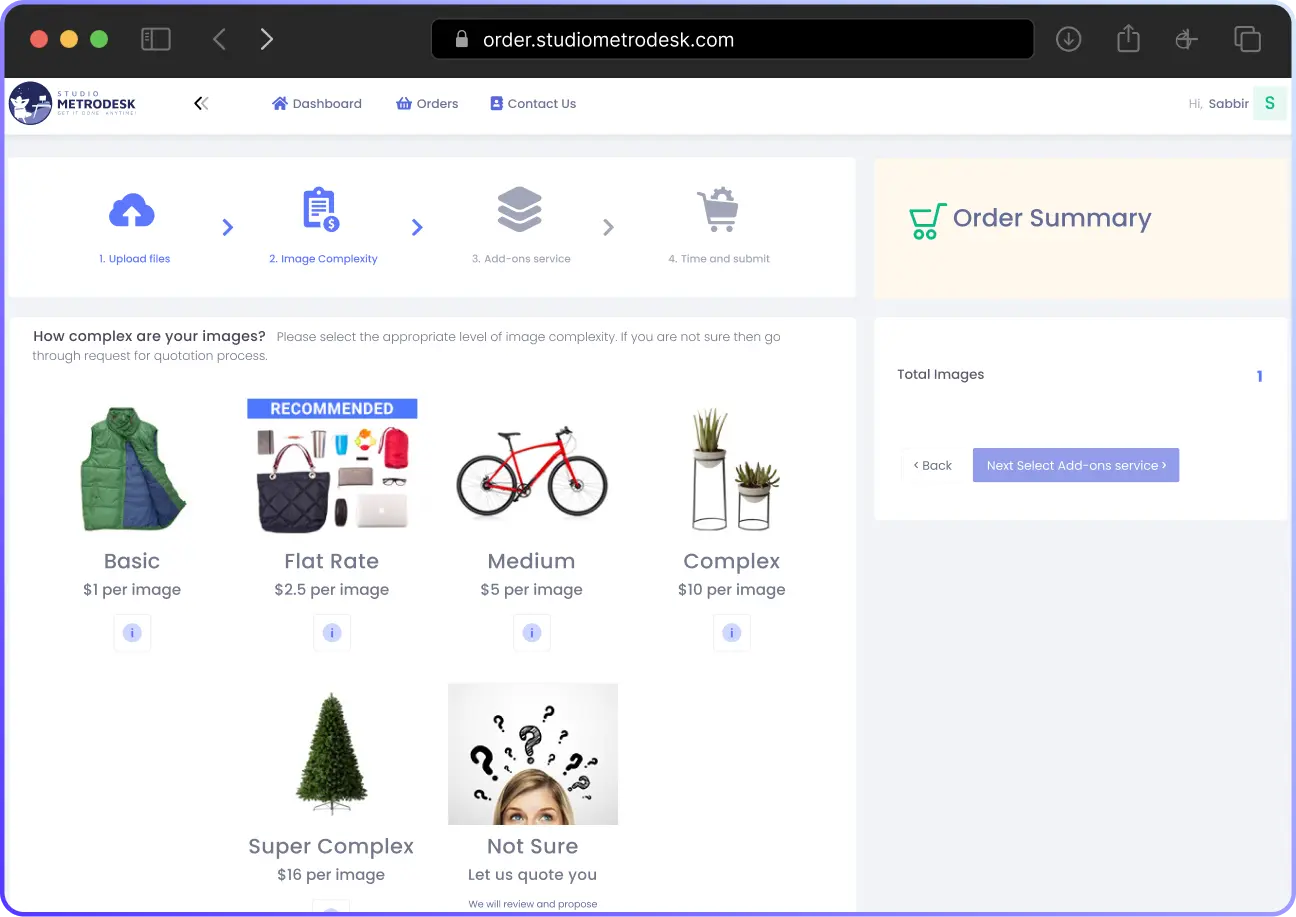The height and width of the screenshot is (917, 1296).
Task: Click the Time and submit cart icon
Action: [717, 210]
